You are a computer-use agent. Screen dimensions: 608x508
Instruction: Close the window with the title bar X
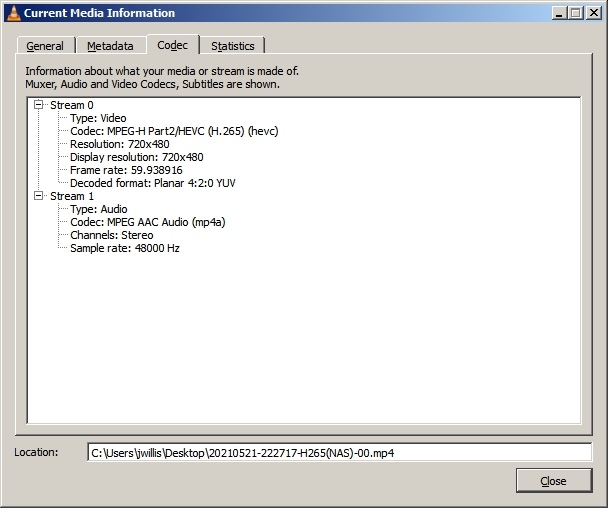pos(594,13)
